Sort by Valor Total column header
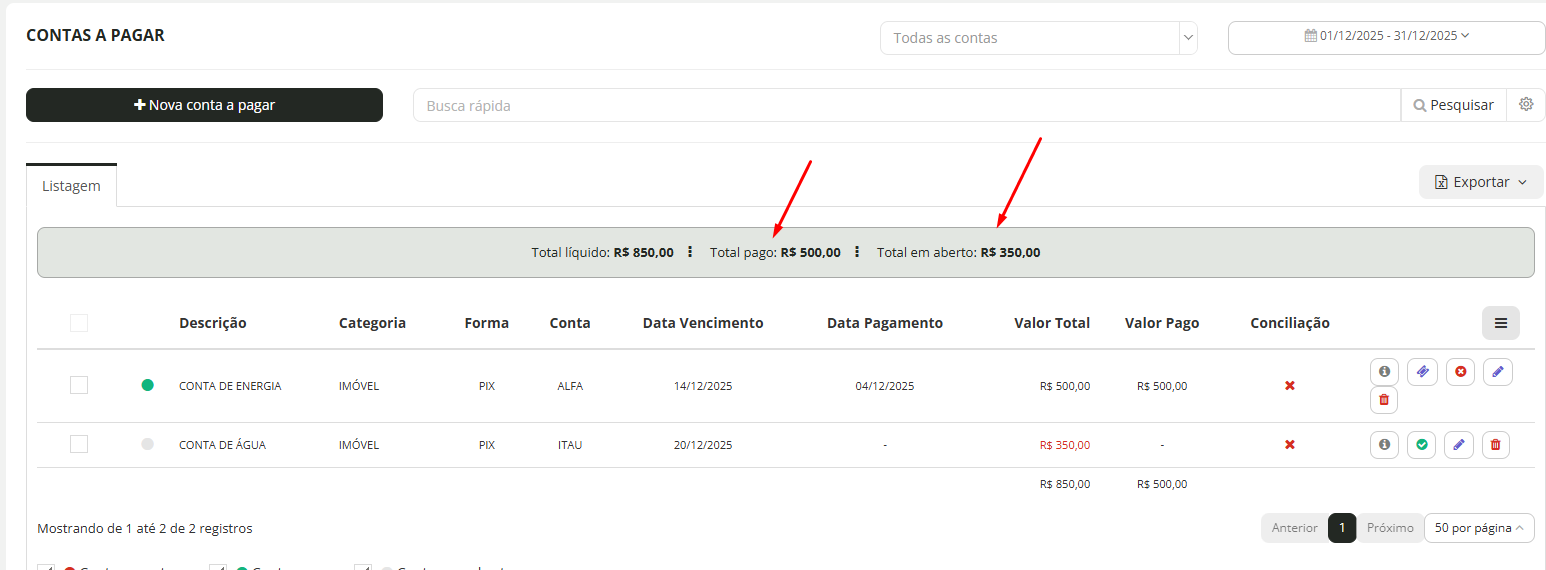 (1052, 323)
